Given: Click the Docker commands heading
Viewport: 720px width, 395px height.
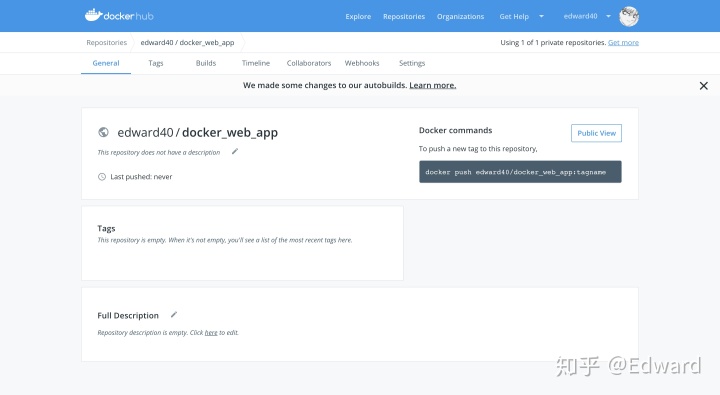Looking at the screenshot, I should [x=456, y=130].
